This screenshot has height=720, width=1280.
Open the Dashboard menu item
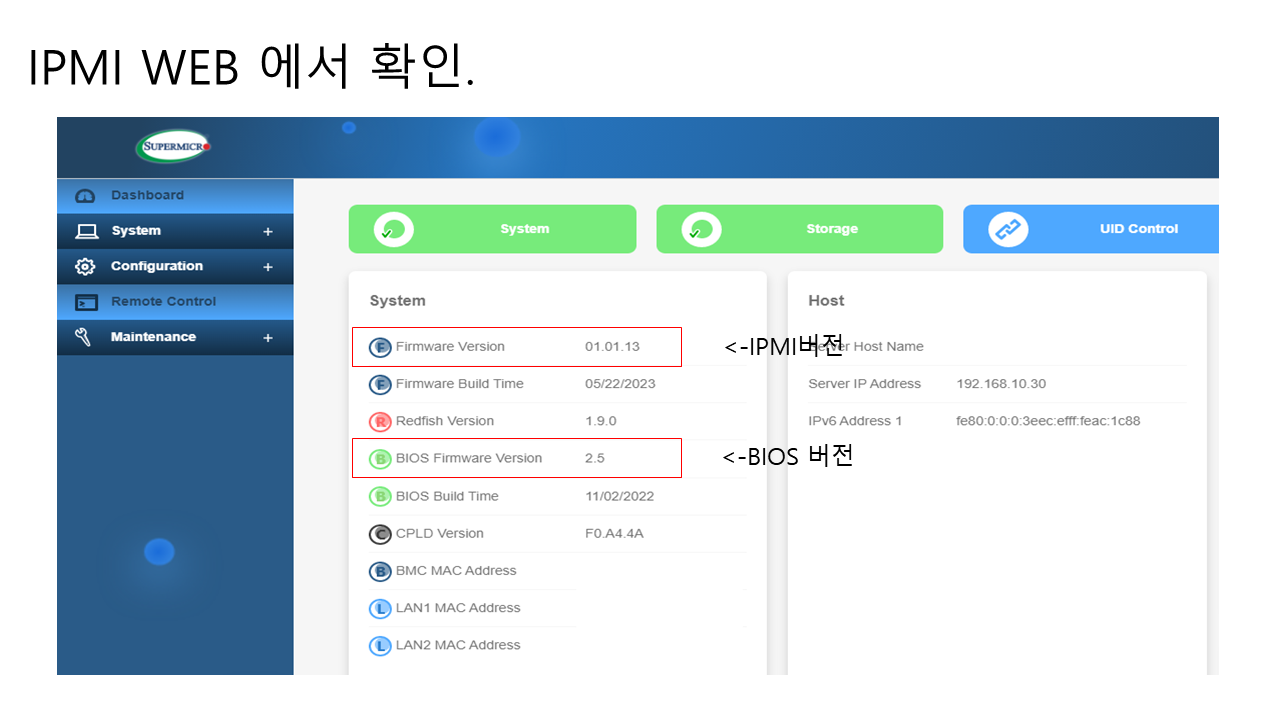[147, 196]
